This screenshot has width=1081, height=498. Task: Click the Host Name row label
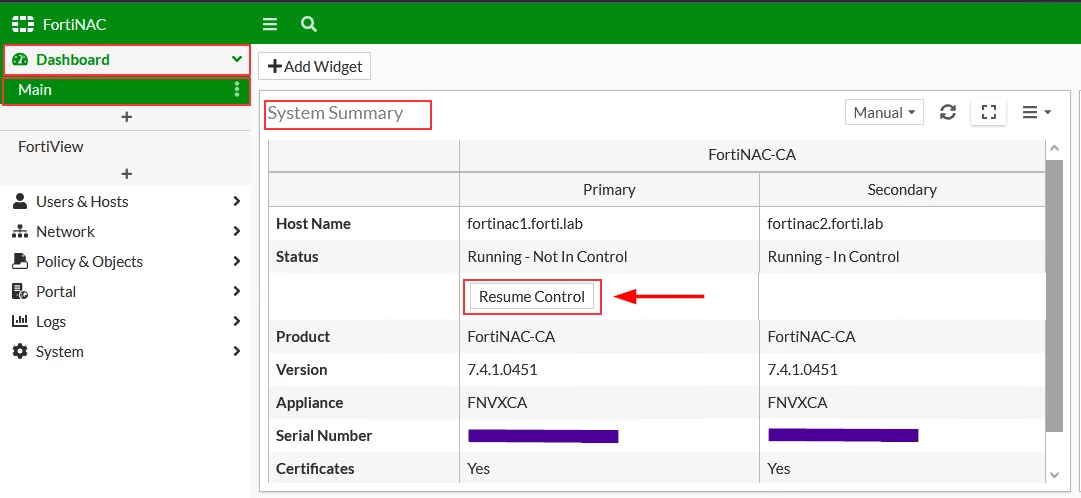[313, 223]
